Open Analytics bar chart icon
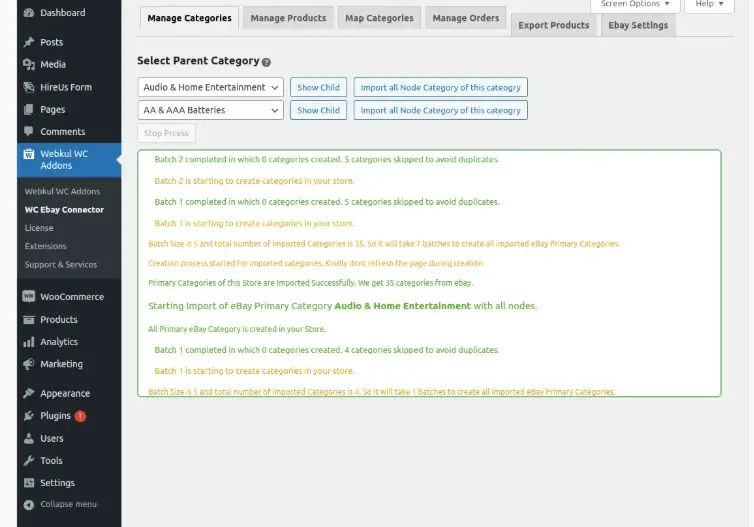Image resolution: width=754 pixels, height=527 pixels. tap(29, 342)
